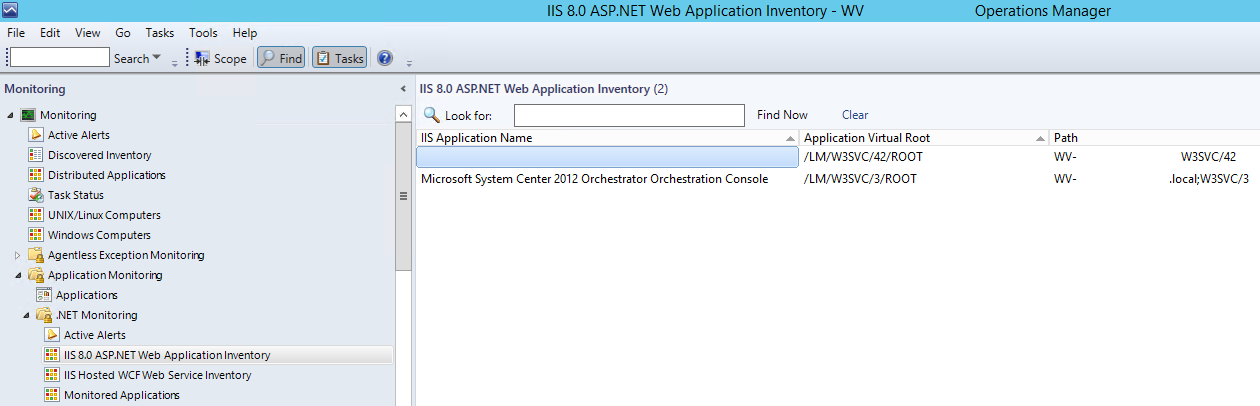Screen dimensions: 1260x406
Task: Open the Tools menu
Action: [x=203, y=33]
